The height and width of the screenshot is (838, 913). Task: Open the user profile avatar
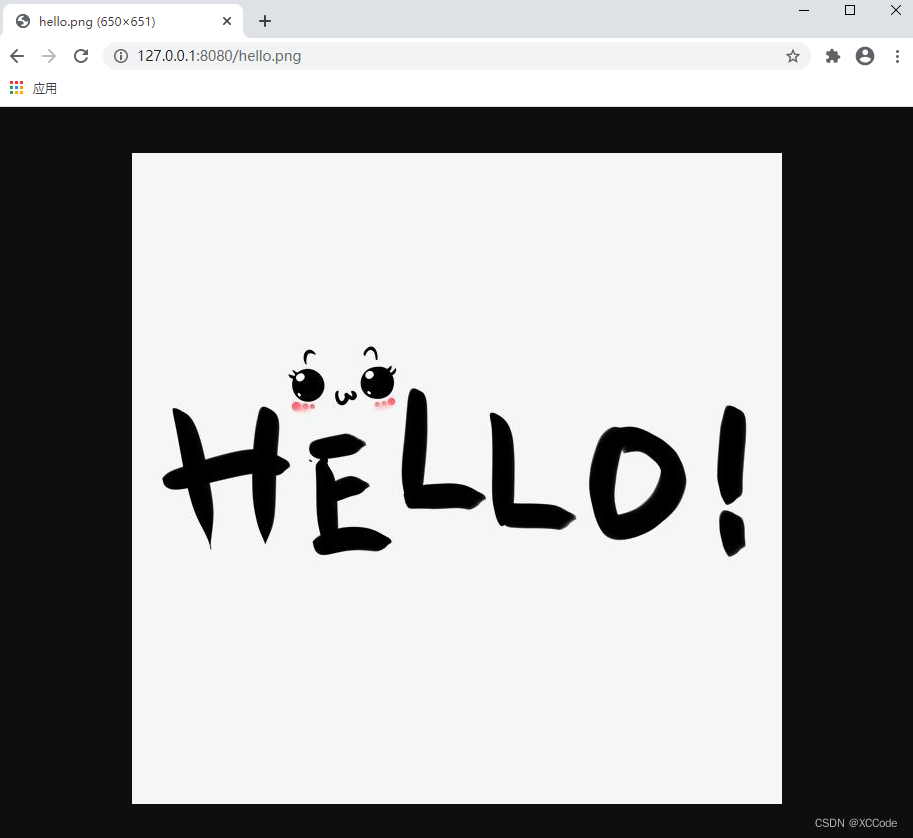865,56
